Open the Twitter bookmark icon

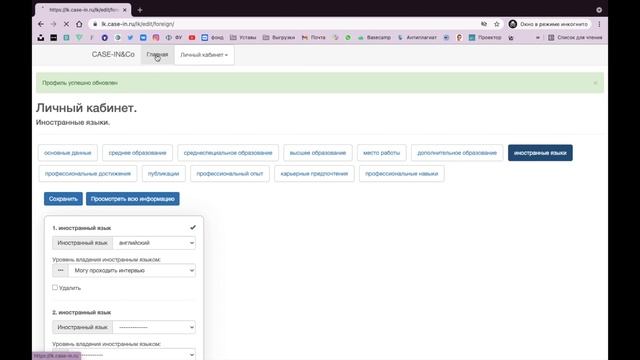(x=130, y=38)
